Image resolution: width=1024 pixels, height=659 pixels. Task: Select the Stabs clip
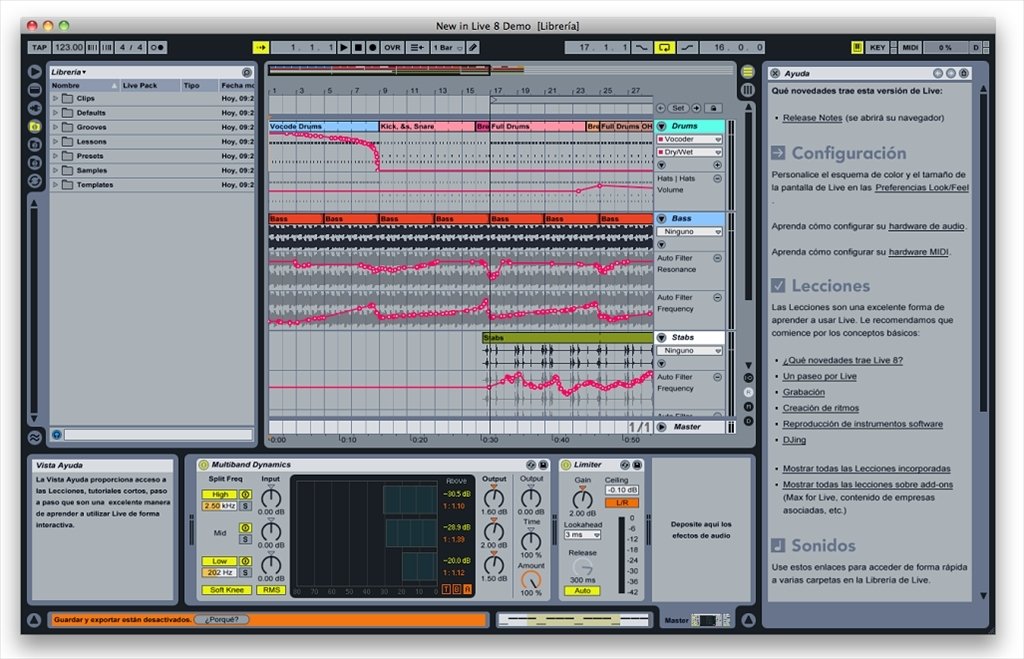click(x=567, y=338)
